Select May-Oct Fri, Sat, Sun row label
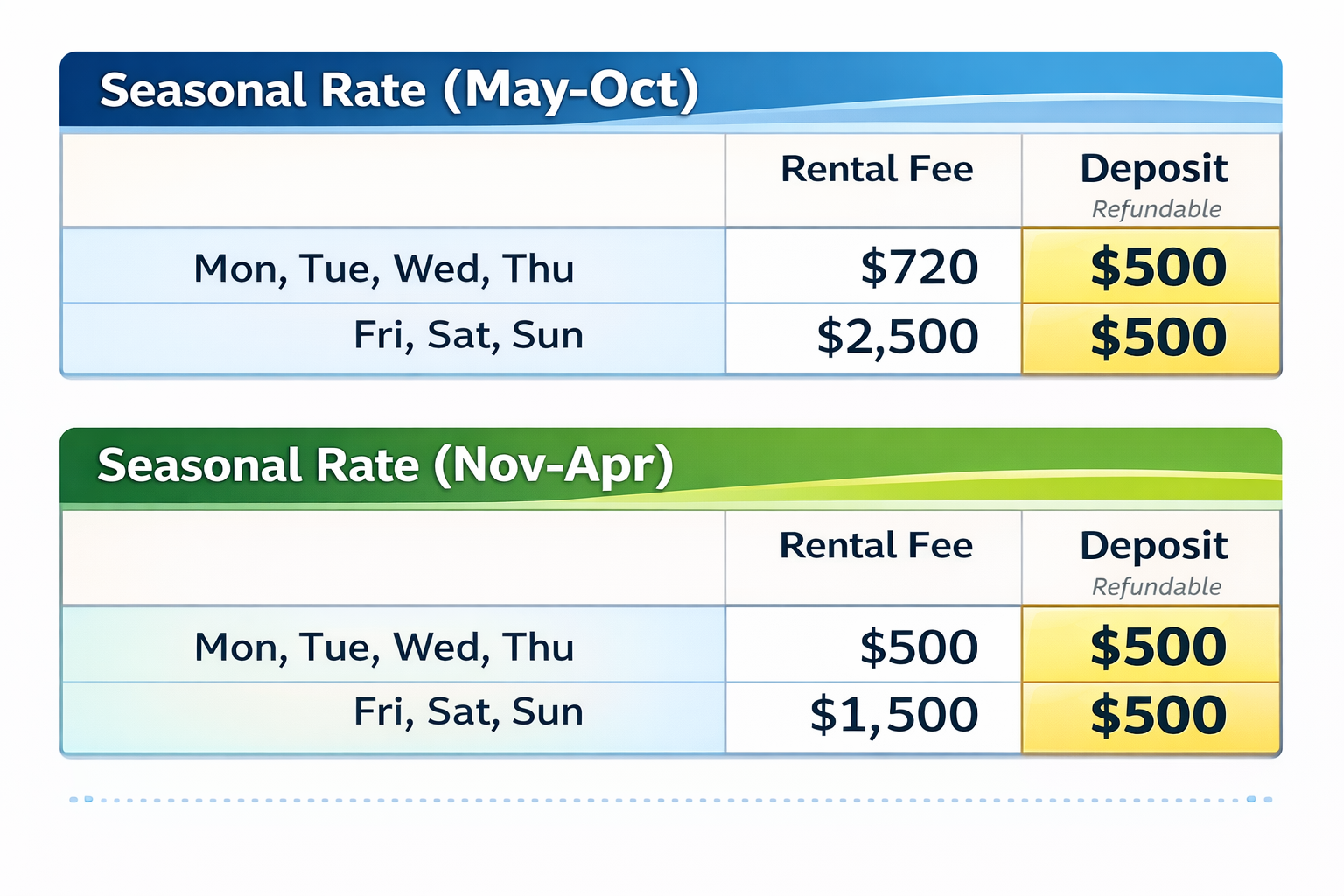Screen dimensions: 1344x896 (x=468, y=335)
